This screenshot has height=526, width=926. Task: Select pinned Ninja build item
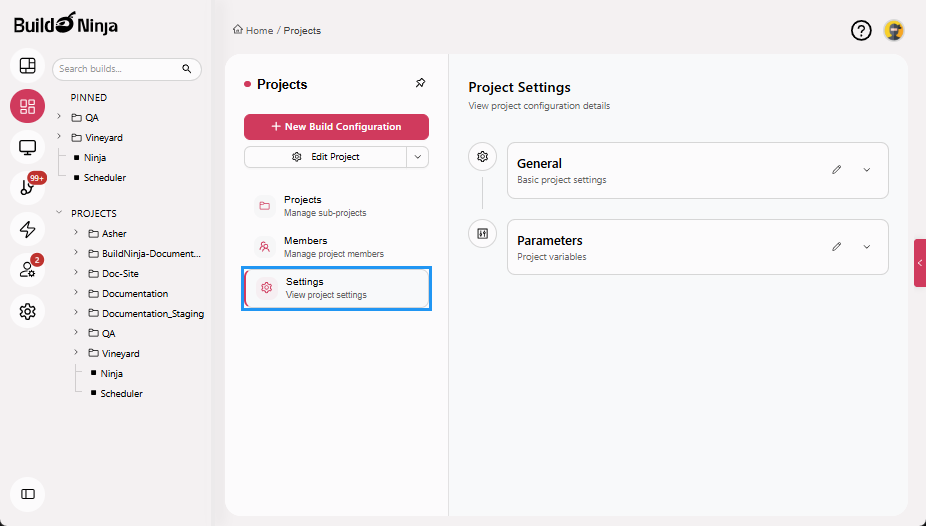(x=95, y=158)
